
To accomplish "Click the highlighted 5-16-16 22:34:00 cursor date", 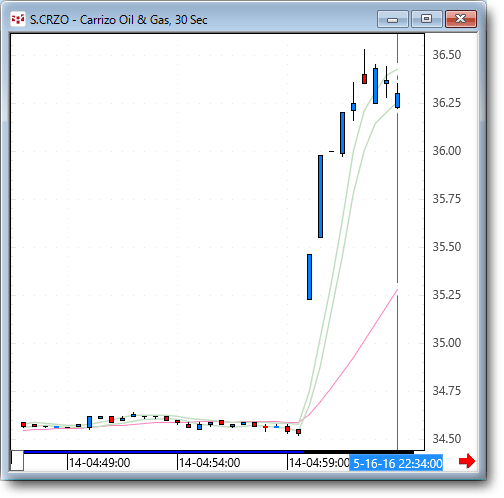I will point(396,463).
